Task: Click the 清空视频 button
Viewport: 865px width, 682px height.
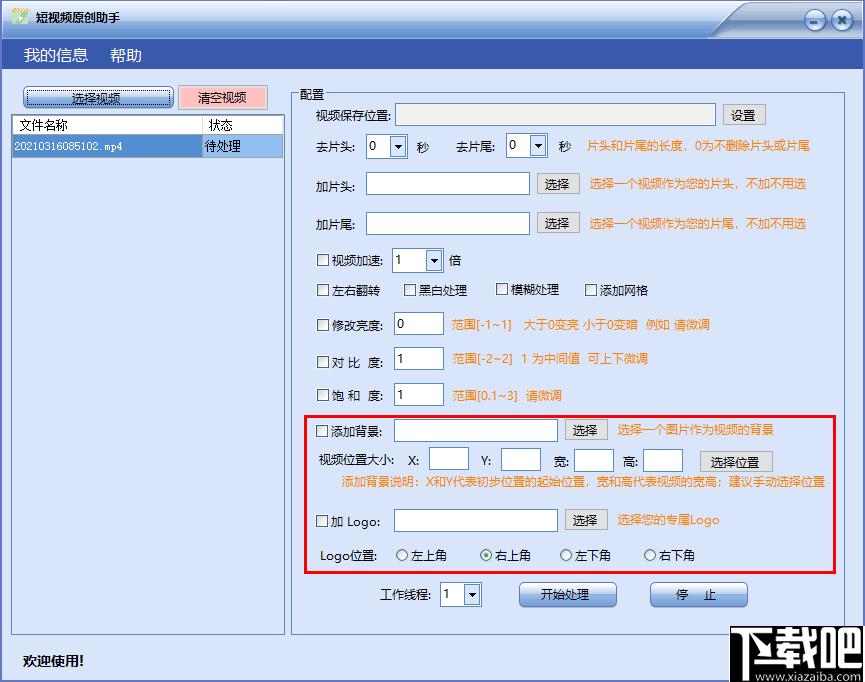Action: coord(223,98)
